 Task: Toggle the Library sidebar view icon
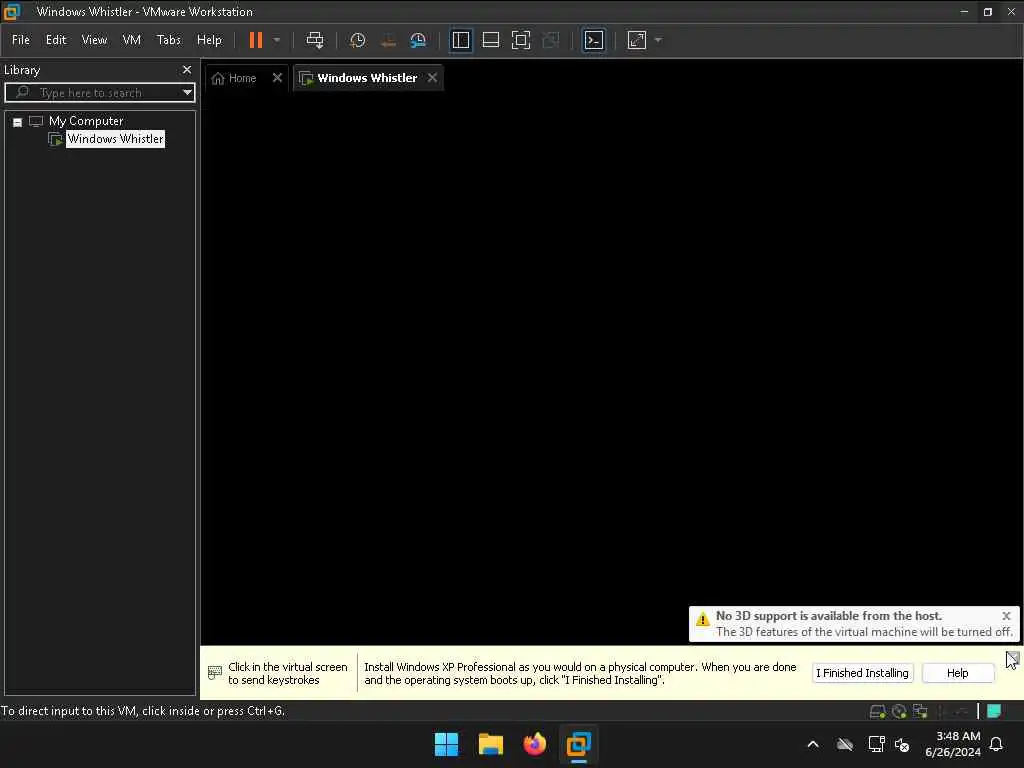pyautogui.click(x=460, y=40)
